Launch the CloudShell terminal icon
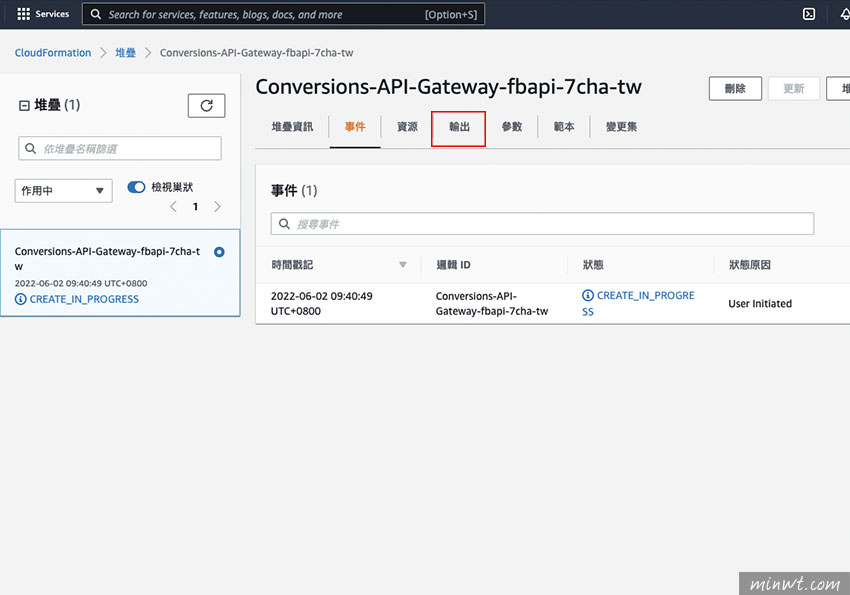Viewport: 850px width, 595px height. click(809, 14)
